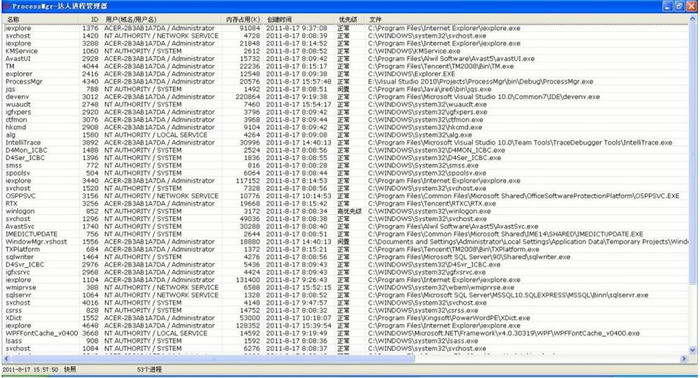Screen dimensions: 700x378
Task: Select the D4Mon_ICBC process row
Action: click(x=346, y=150)
